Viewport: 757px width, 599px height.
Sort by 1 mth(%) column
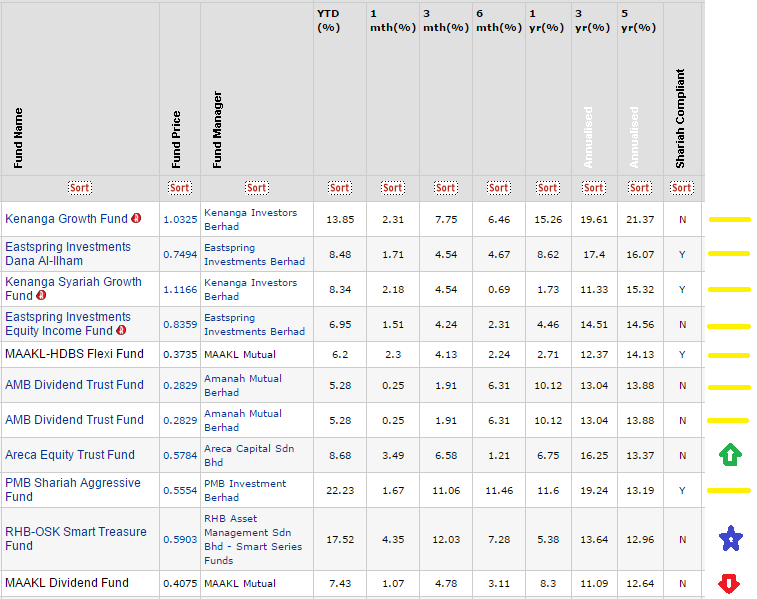(393, 188)
